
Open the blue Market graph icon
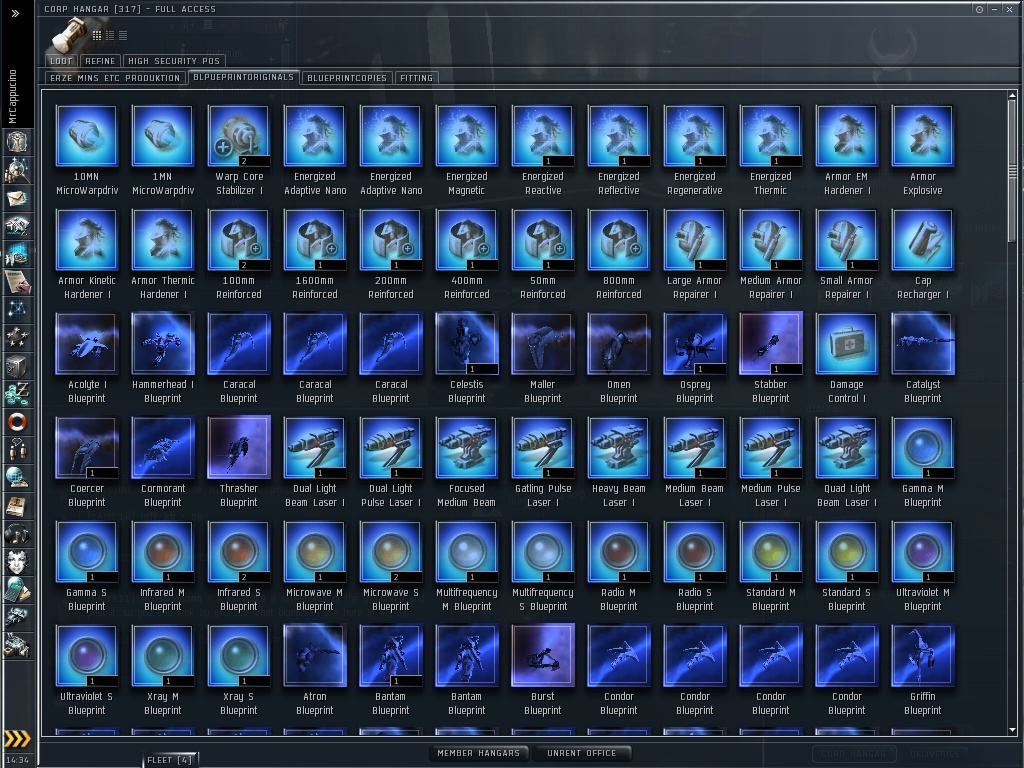click(x=16, y=255)
